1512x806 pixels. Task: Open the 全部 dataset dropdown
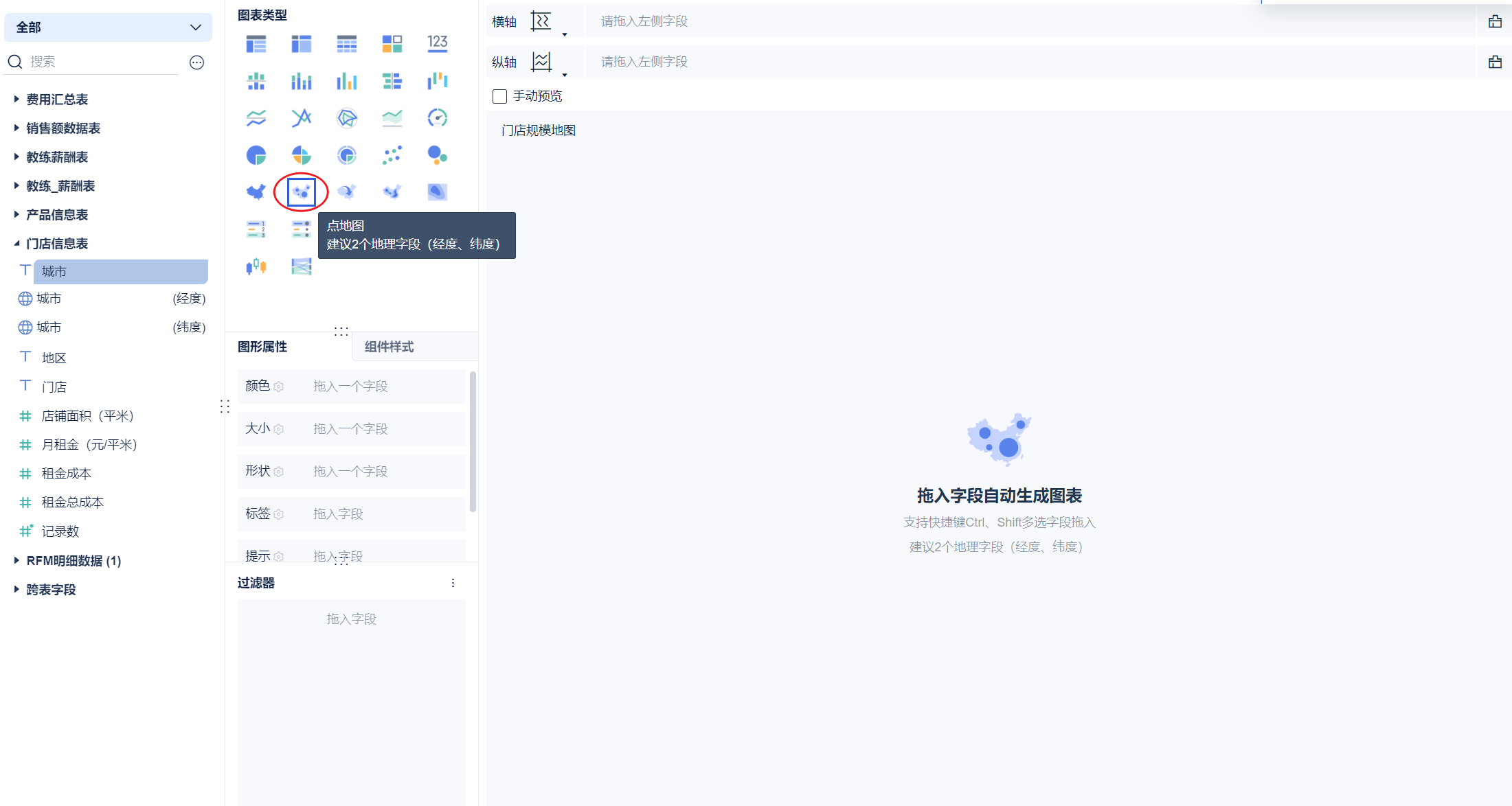(108, 27)
